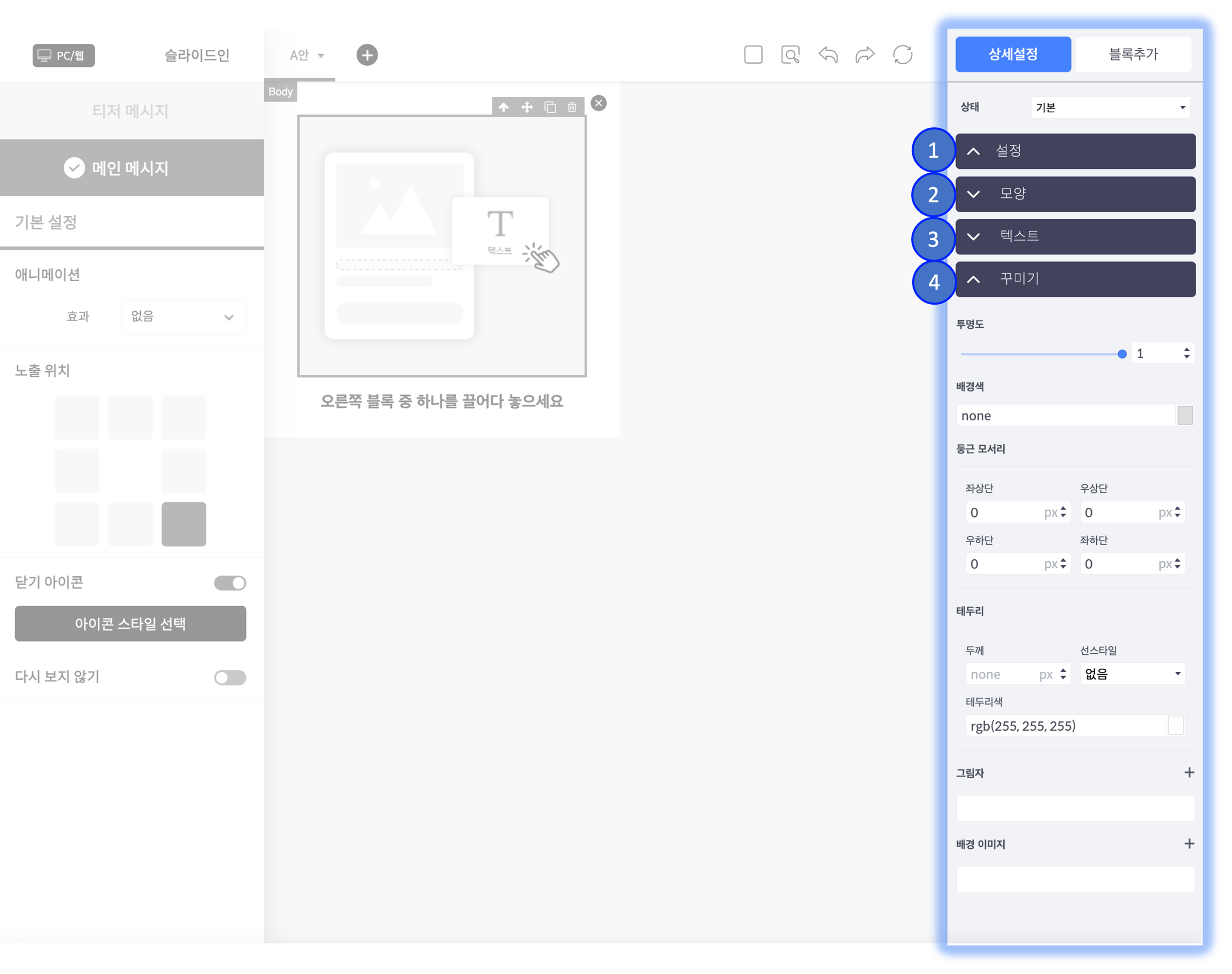The width and height of the screenshot is (1232, 974).
Task: Expand the 모양 section
Action: pos(1075,194)
